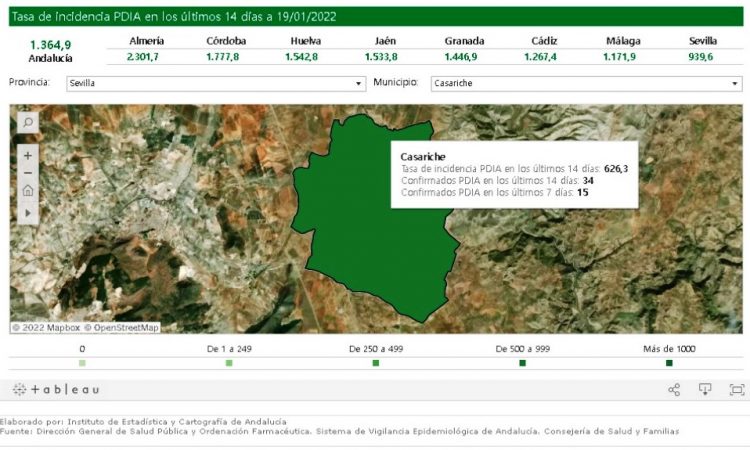Image resolution: width=750 pixels, height=450 pixels.
Task: Zoom in with the plus button
Action: coord(27,155)
